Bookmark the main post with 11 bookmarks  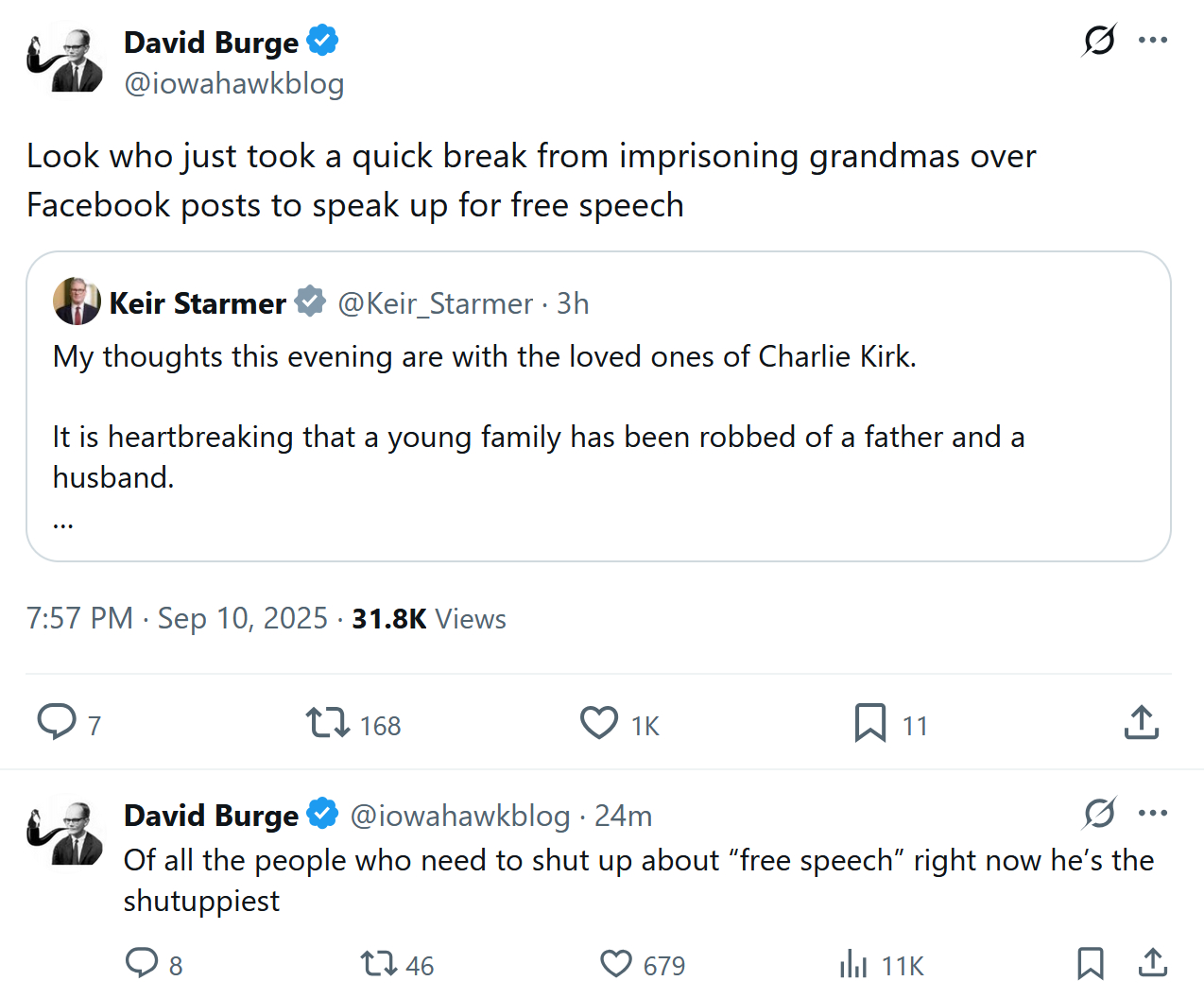pos(869,723)
